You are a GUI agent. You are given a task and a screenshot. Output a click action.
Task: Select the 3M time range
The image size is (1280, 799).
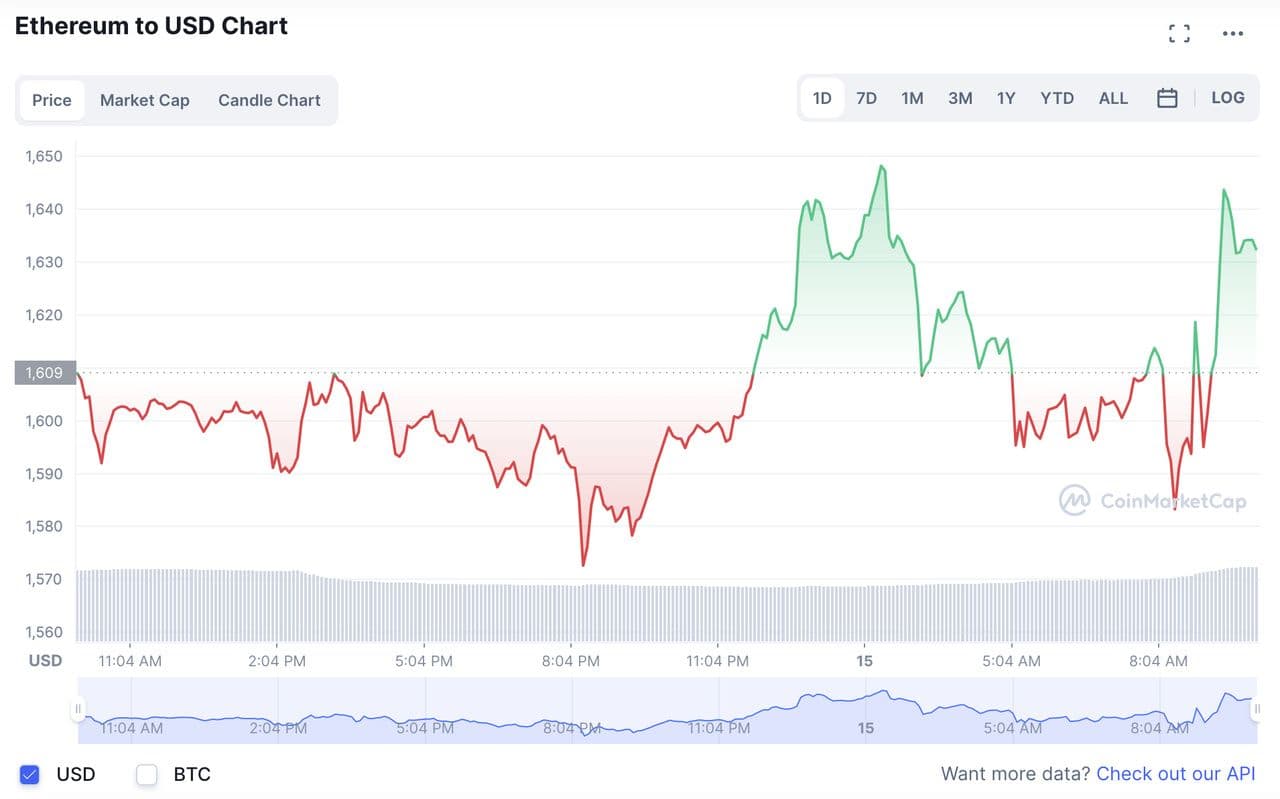pyautogui.click(x=960, y=98)
